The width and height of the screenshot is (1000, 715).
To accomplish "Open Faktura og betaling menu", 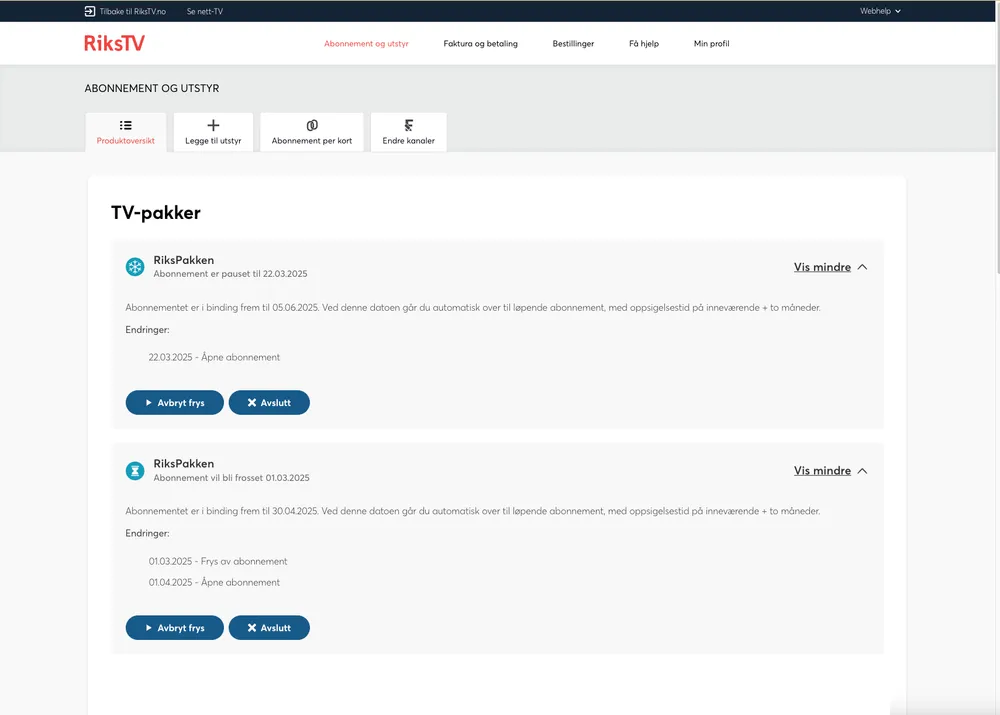I will (480, 44).
